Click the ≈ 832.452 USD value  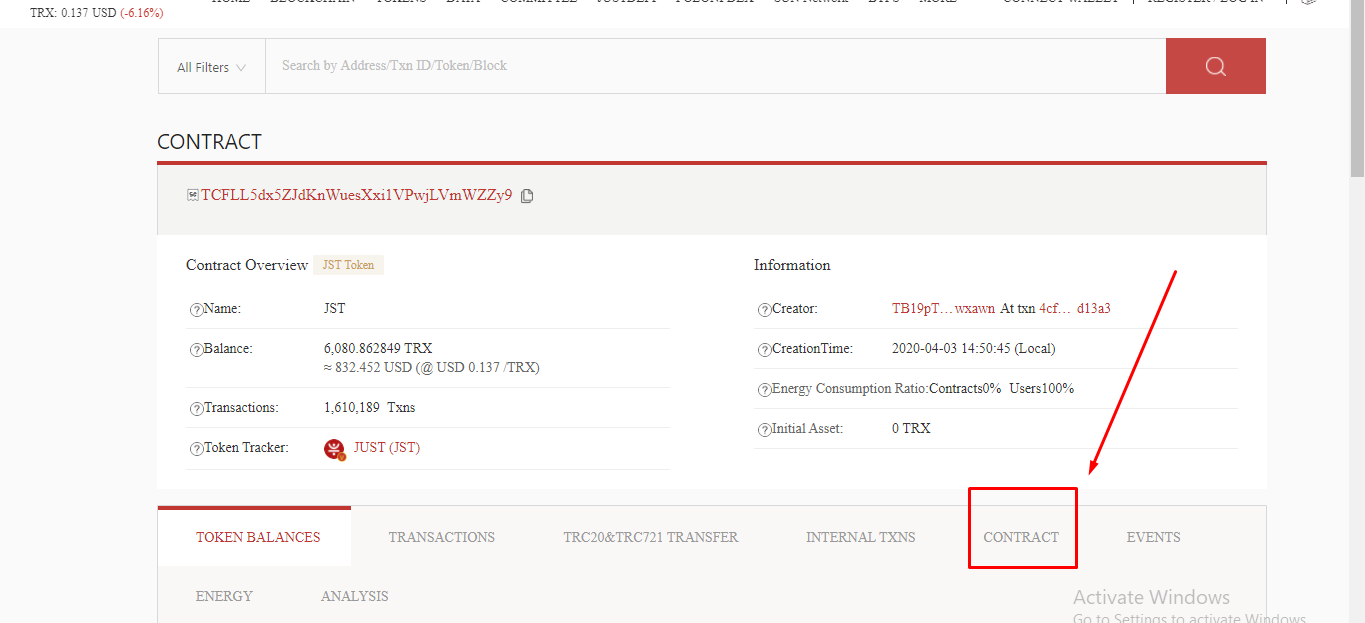coord(431,367)
